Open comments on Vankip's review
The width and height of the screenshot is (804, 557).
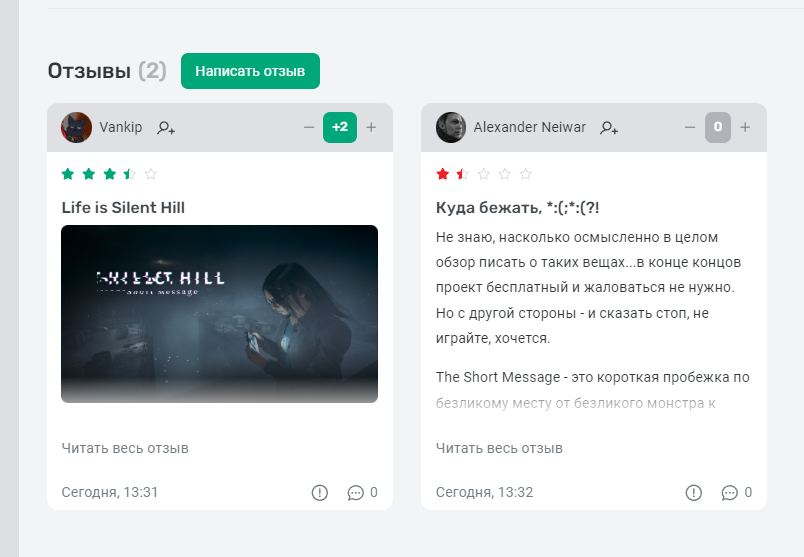click(x=363, y=492)
